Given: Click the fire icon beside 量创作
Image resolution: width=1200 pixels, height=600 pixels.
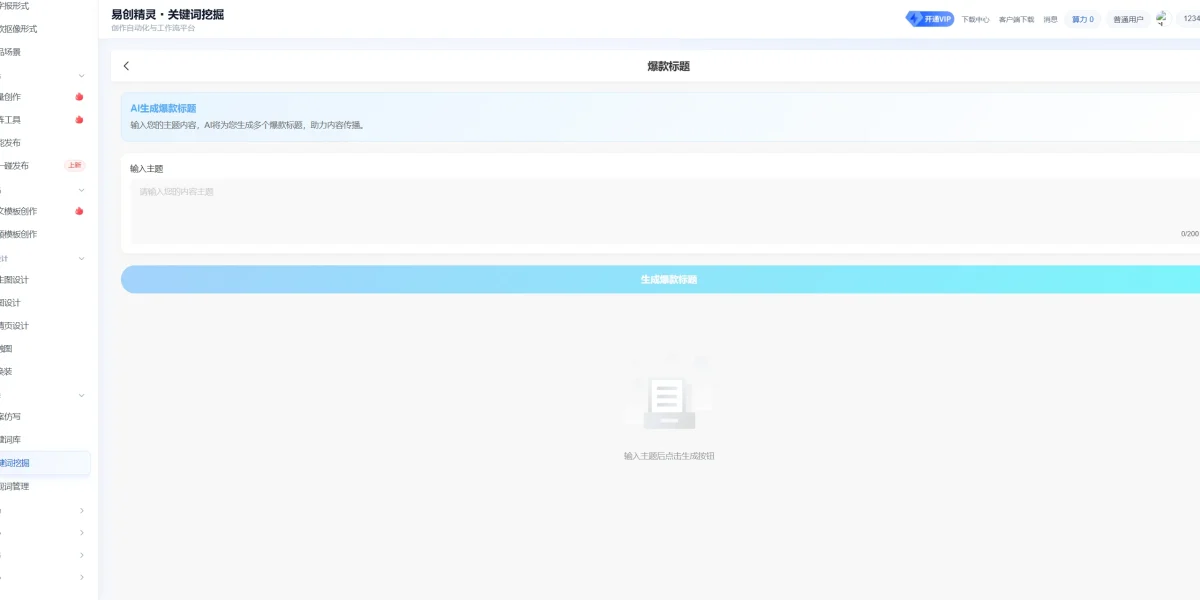Looking at the screenshot, I should point(79,97).
